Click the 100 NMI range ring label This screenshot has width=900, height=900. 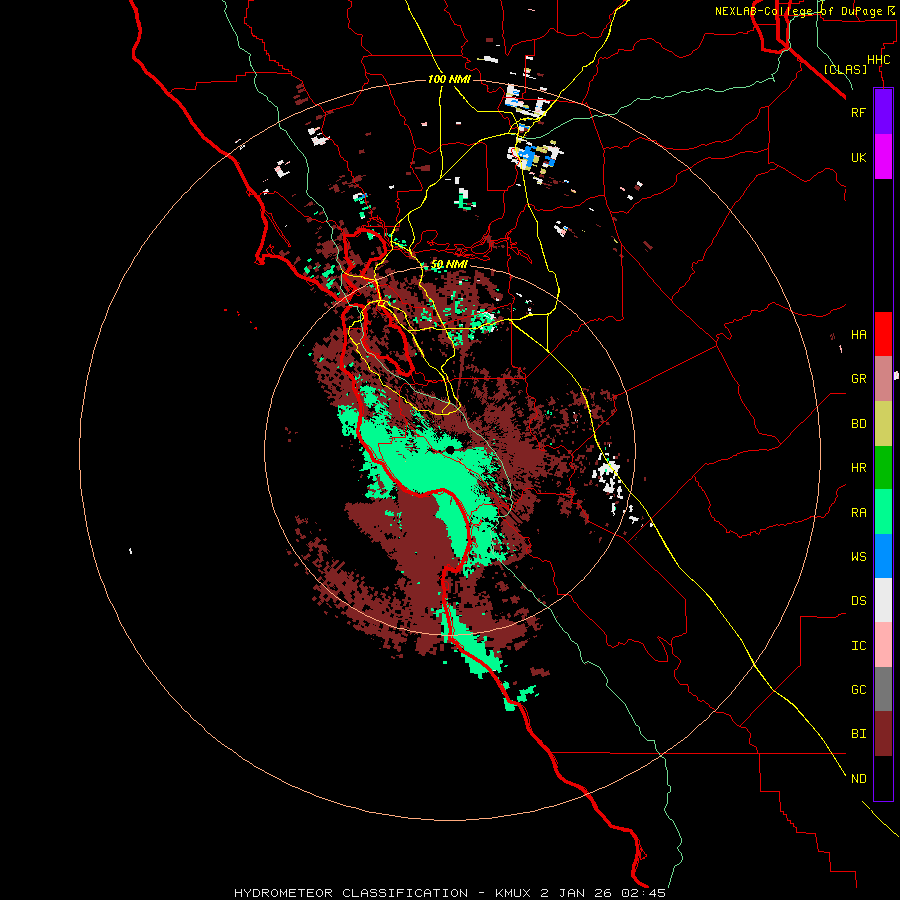(x=449, y=79)
